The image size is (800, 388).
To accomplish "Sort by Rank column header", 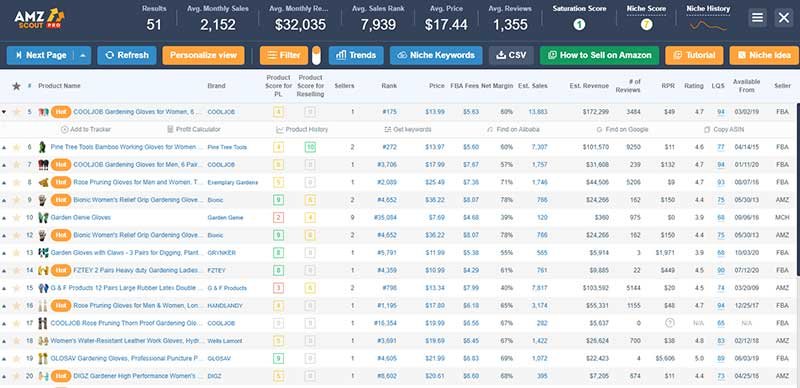I will tap(389, 86).
